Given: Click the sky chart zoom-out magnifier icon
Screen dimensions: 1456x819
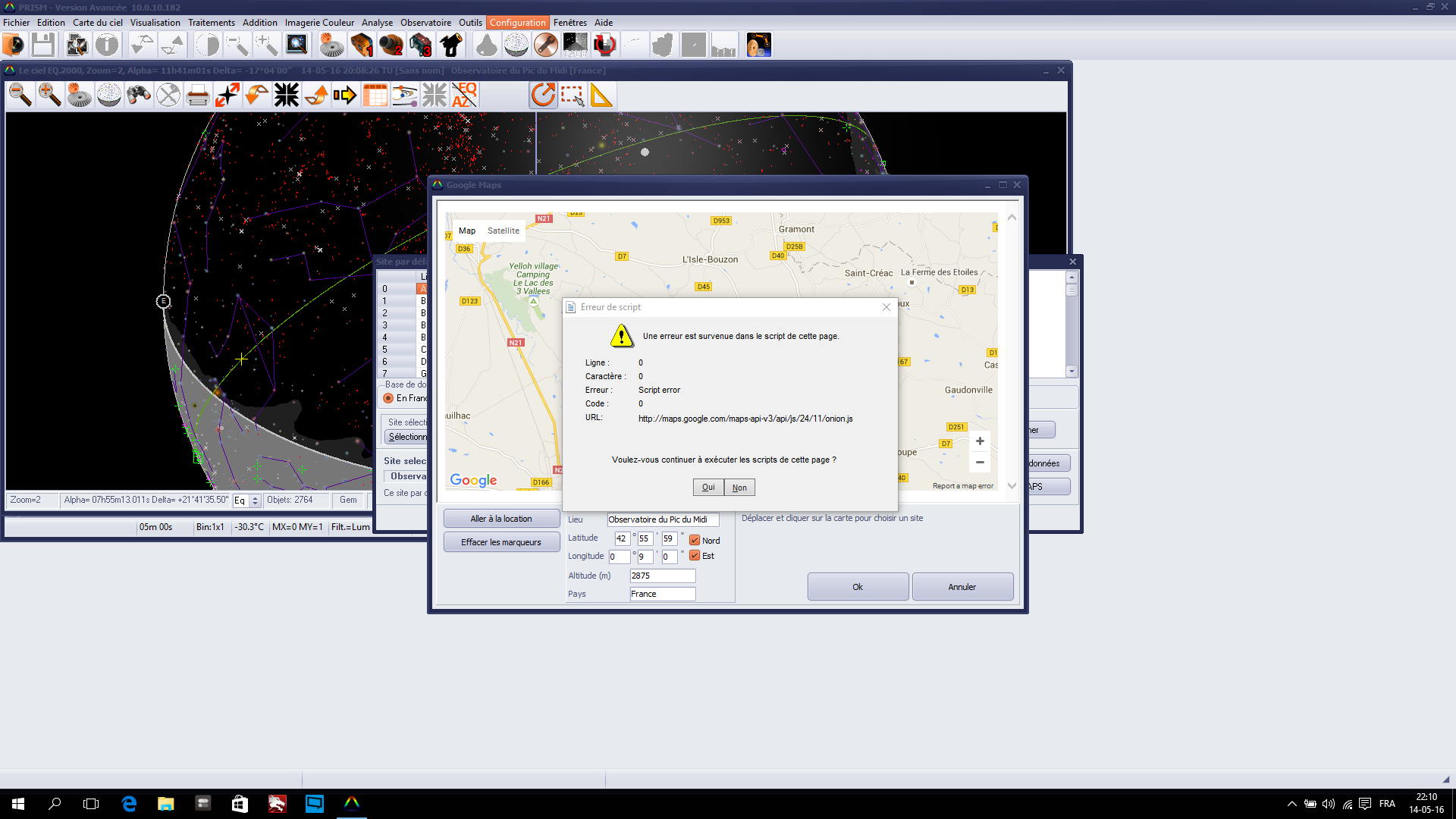Looking at the screenshot, I should tap(20, 96).
